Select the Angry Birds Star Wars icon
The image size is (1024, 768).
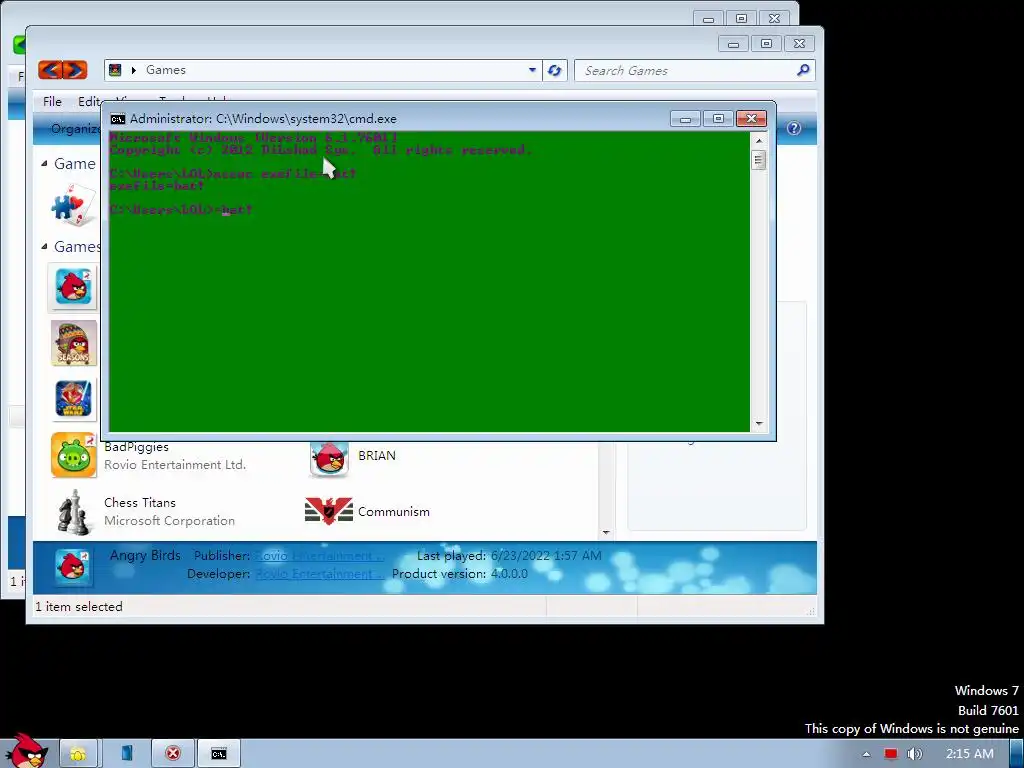pos(73,399)
